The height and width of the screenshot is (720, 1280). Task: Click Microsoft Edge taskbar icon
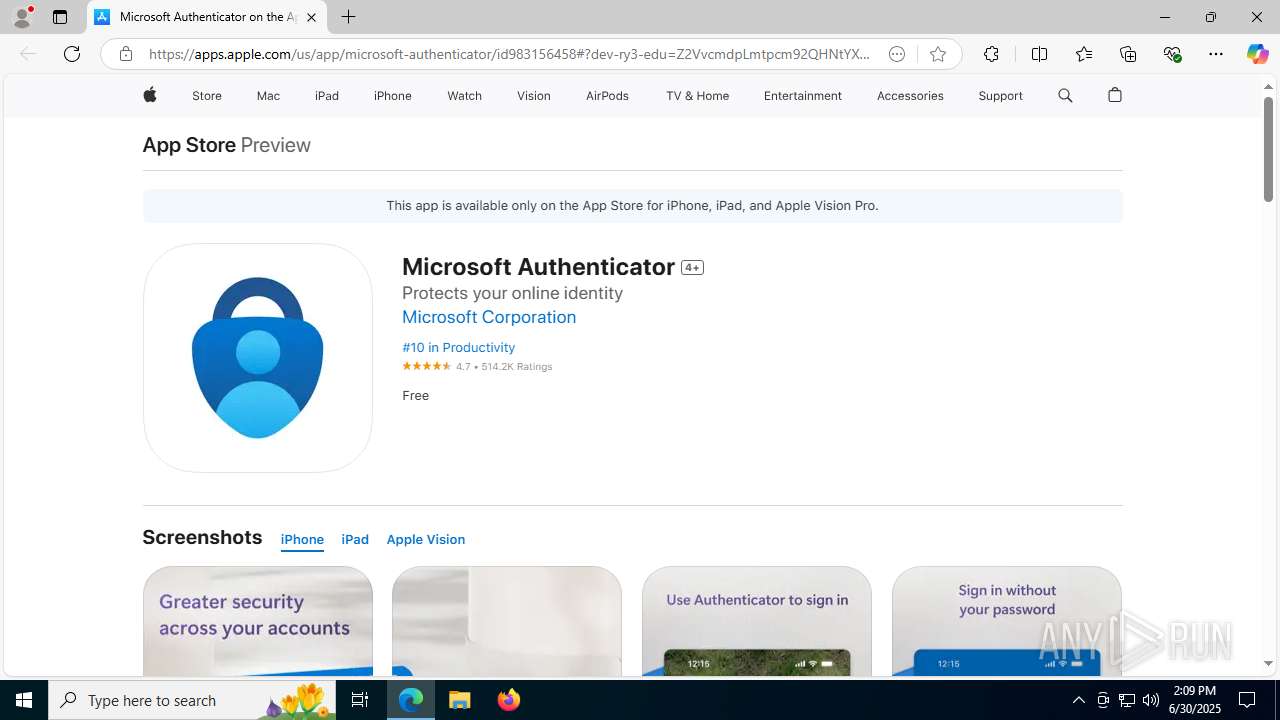(411, 700)
